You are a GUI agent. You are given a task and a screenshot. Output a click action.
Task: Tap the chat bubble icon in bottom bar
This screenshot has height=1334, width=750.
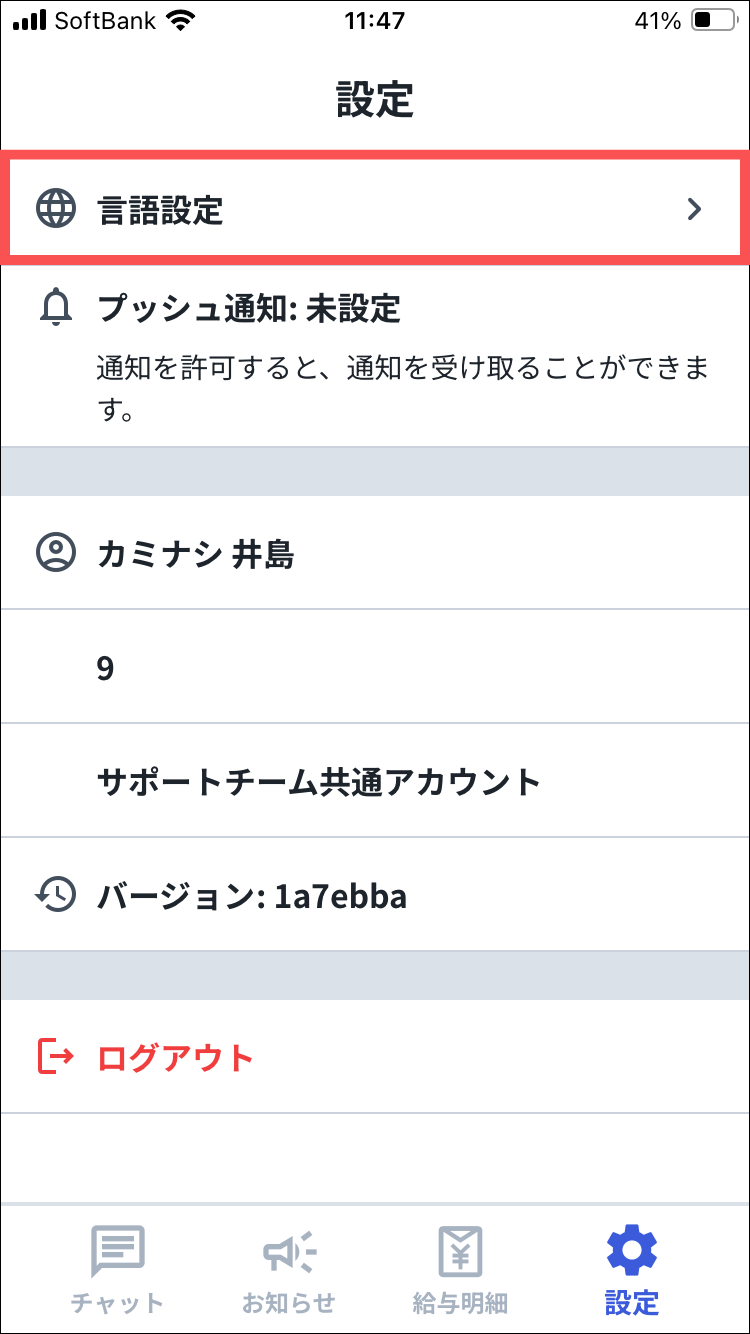click(118, 1251)
